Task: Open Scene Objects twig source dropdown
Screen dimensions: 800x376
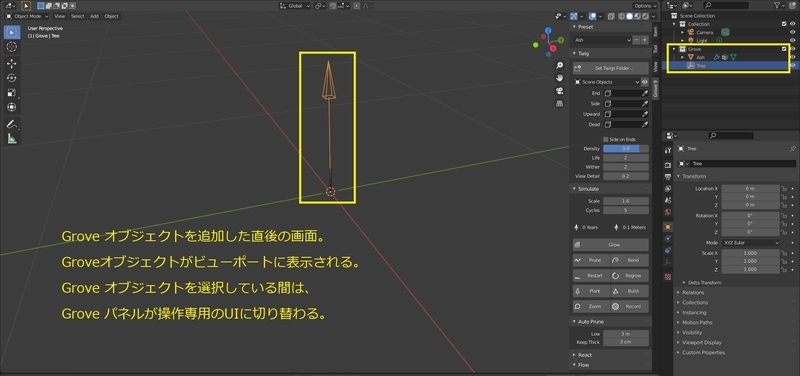Action: [607, 82]
